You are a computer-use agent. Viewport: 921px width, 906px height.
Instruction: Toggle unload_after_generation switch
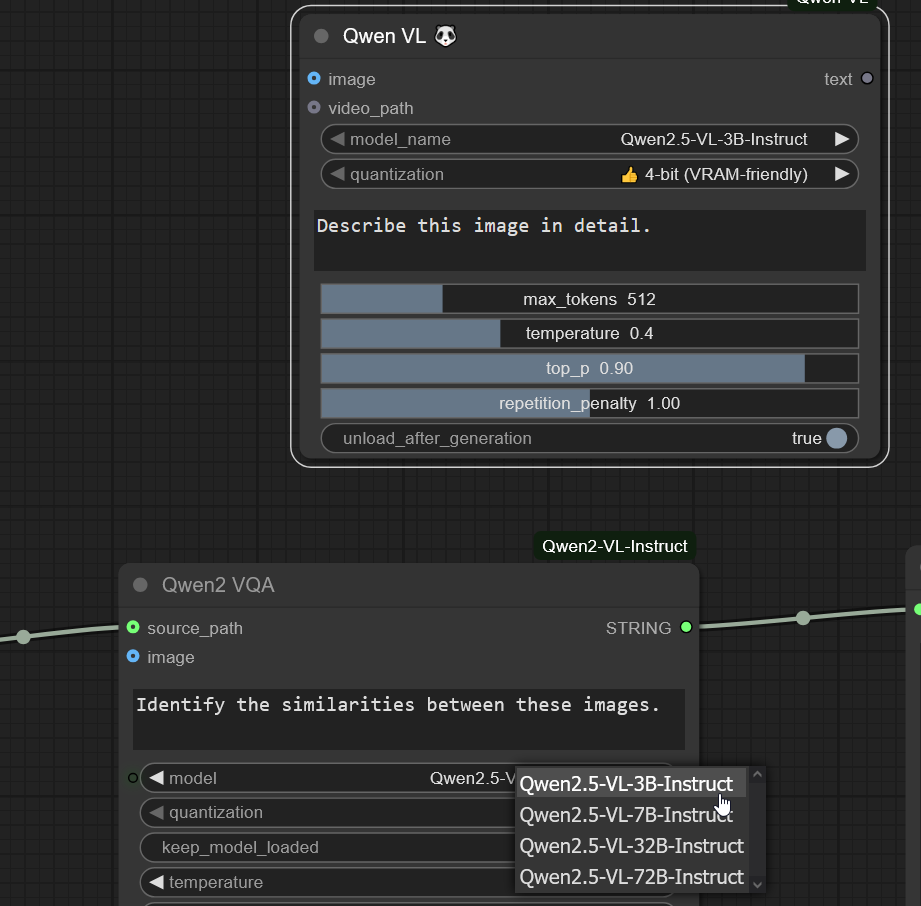(836, 438)
